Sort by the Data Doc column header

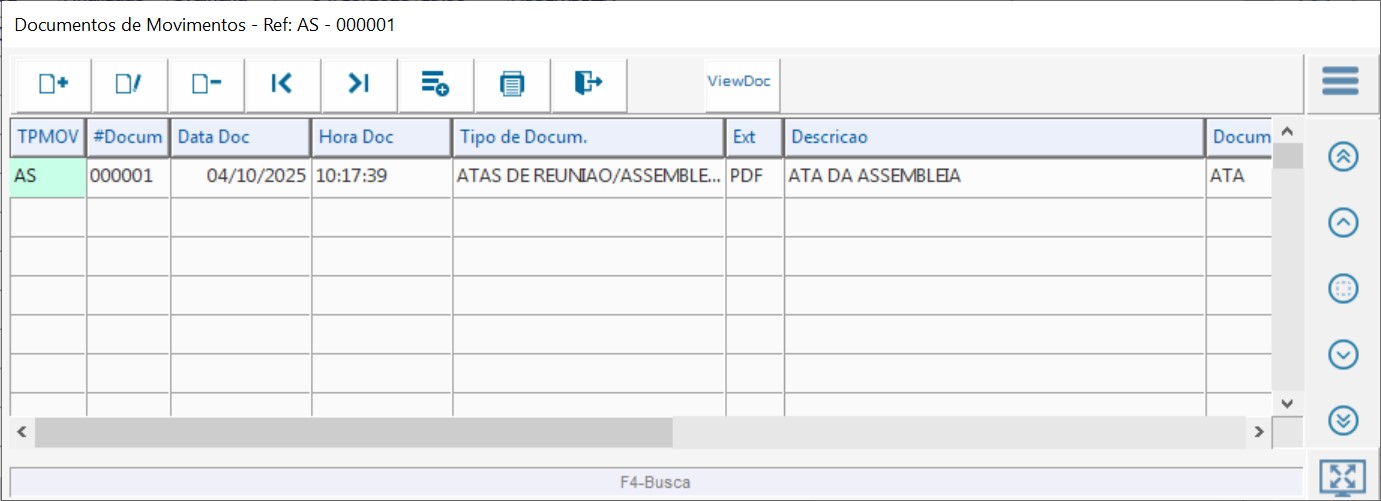240,138
